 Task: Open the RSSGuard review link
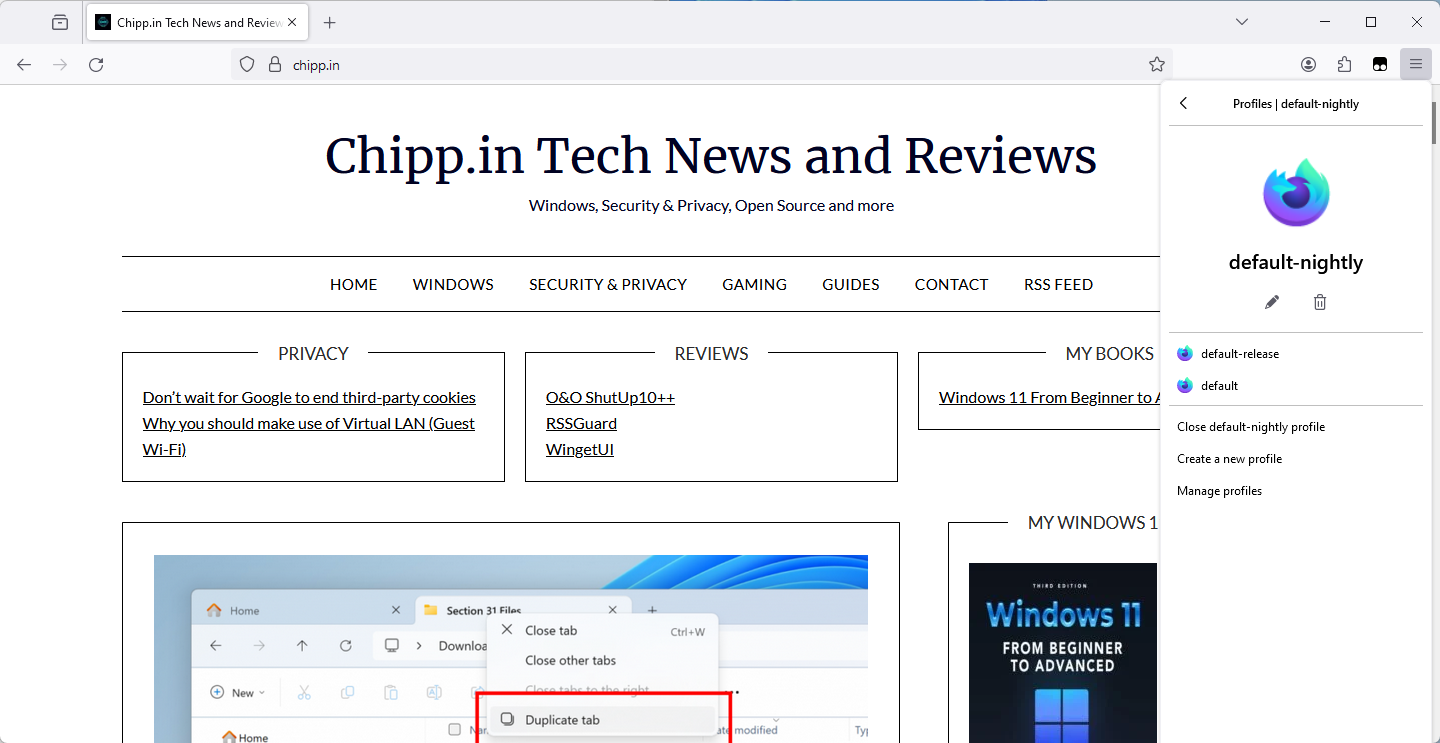click(581, 424)
